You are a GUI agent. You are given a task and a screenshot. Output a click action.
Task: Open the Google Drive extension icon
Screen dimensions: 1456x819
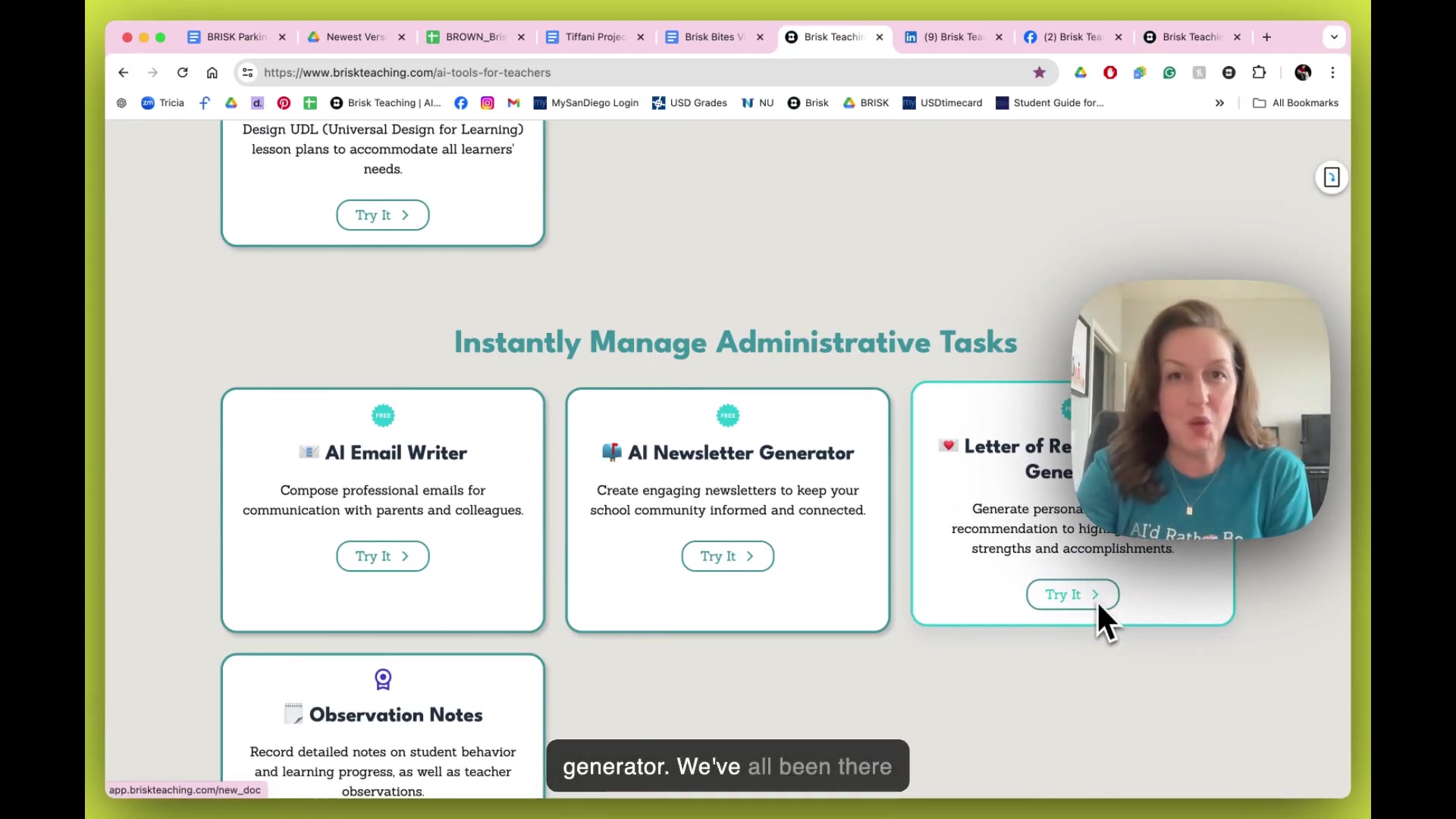[1081, 73]
